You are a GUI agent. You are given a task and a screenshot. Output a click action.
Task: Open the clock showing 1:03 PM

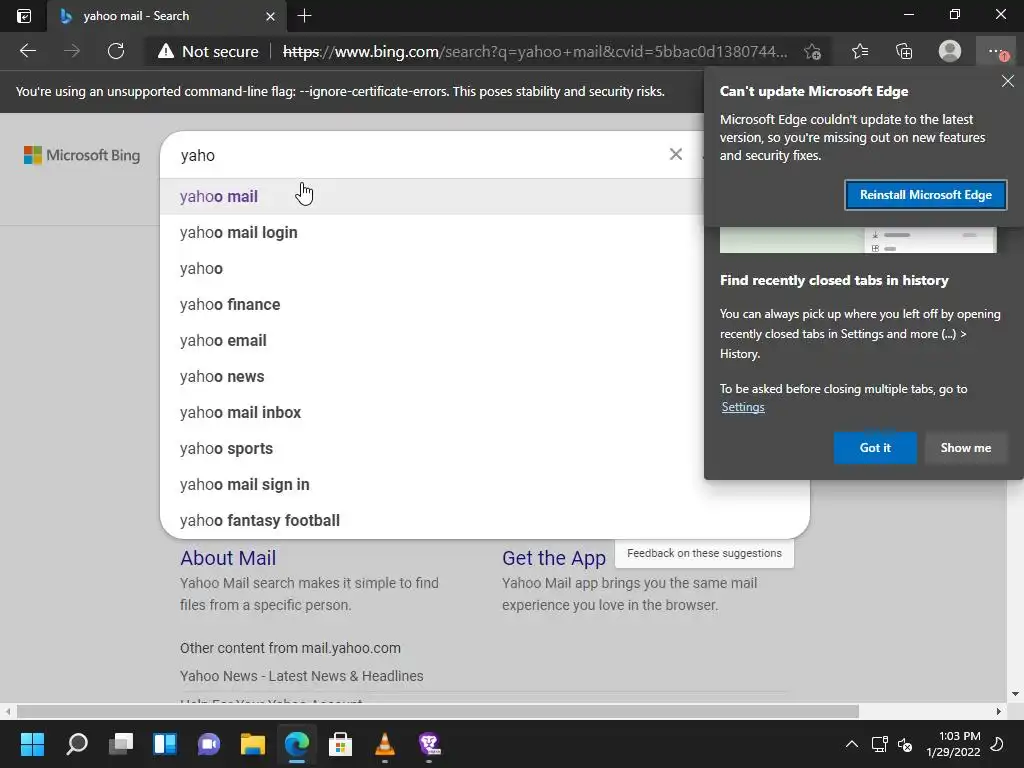coord(953,744)
